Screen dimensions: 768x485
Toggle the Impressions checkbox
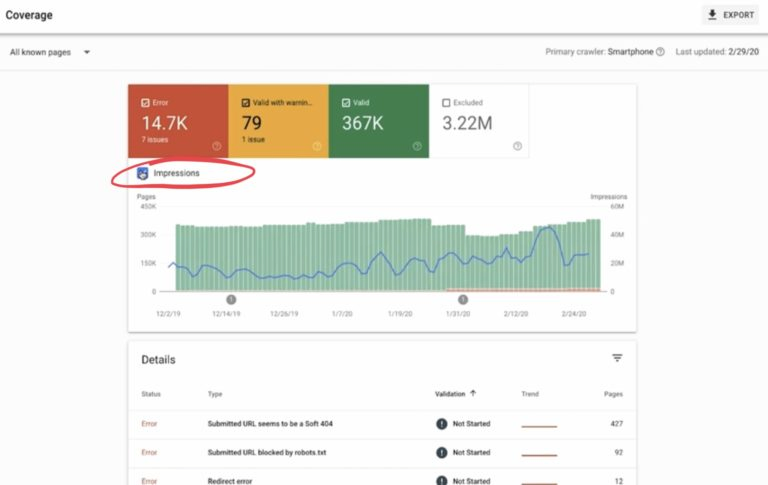pyautogui.click(x=143, y=173)
